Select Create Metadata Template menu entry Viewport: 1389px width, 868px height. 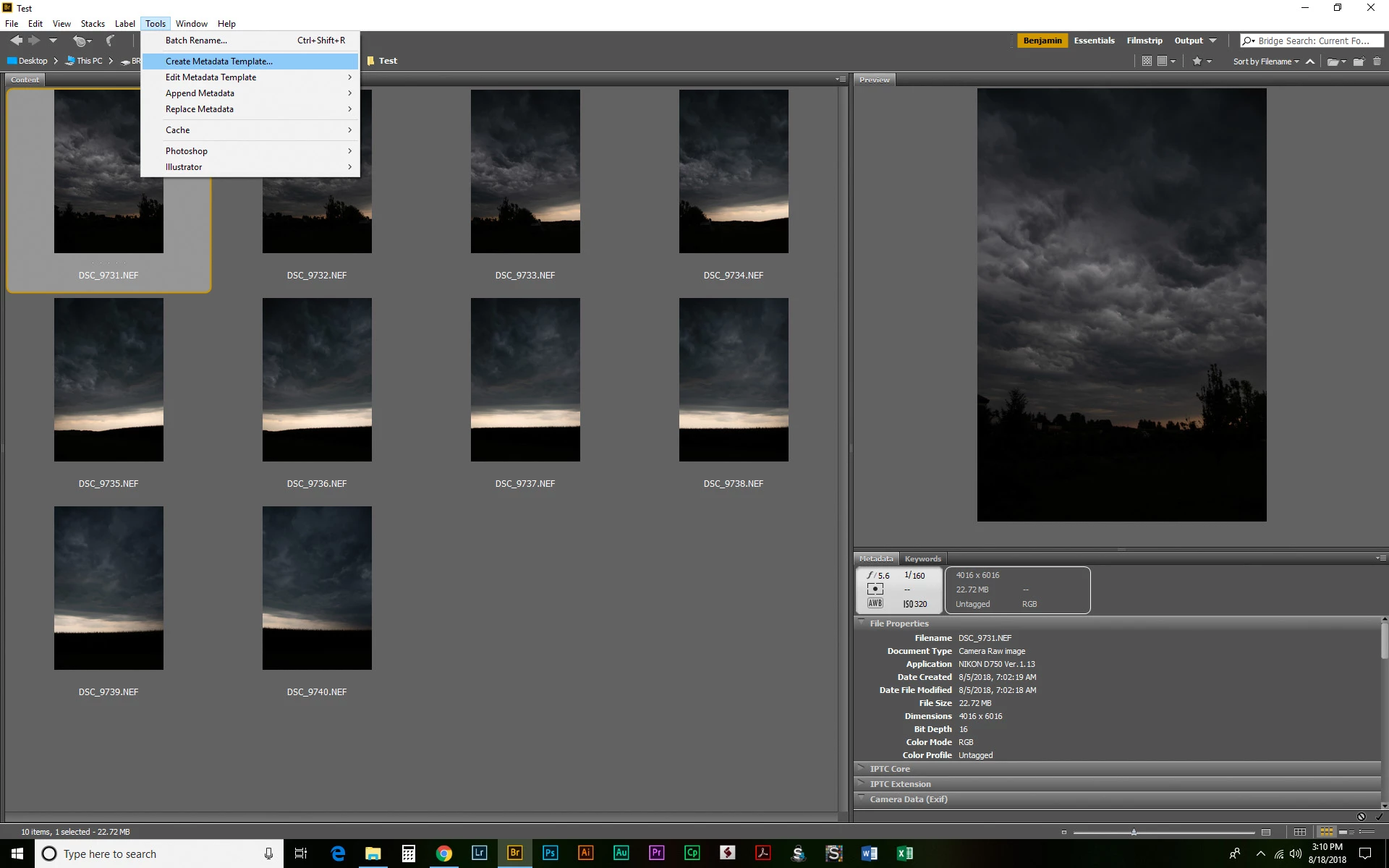coord(219,61)
